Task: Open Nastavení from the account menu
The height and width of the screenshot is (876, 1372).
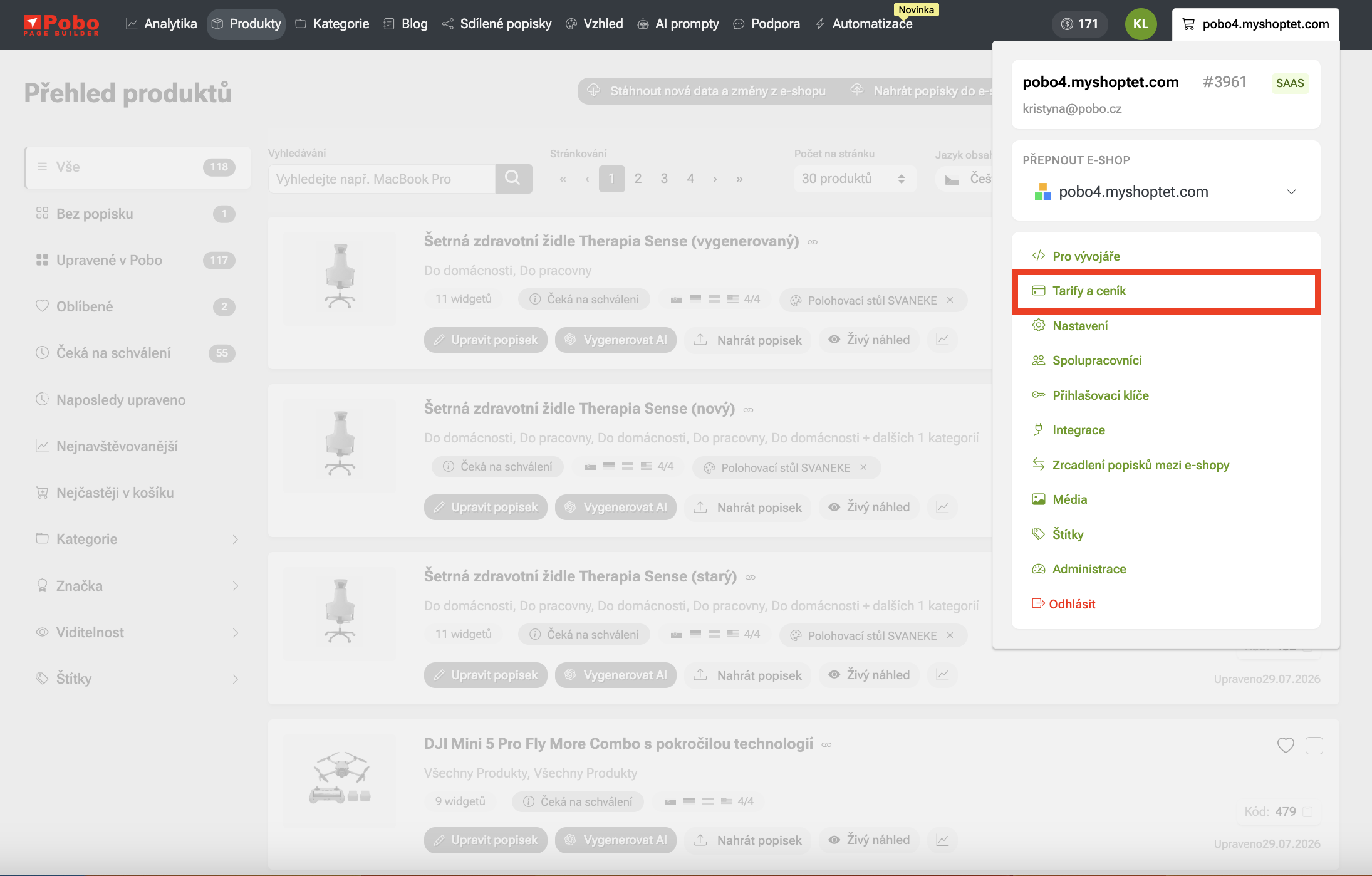Action: (1070, 326)
